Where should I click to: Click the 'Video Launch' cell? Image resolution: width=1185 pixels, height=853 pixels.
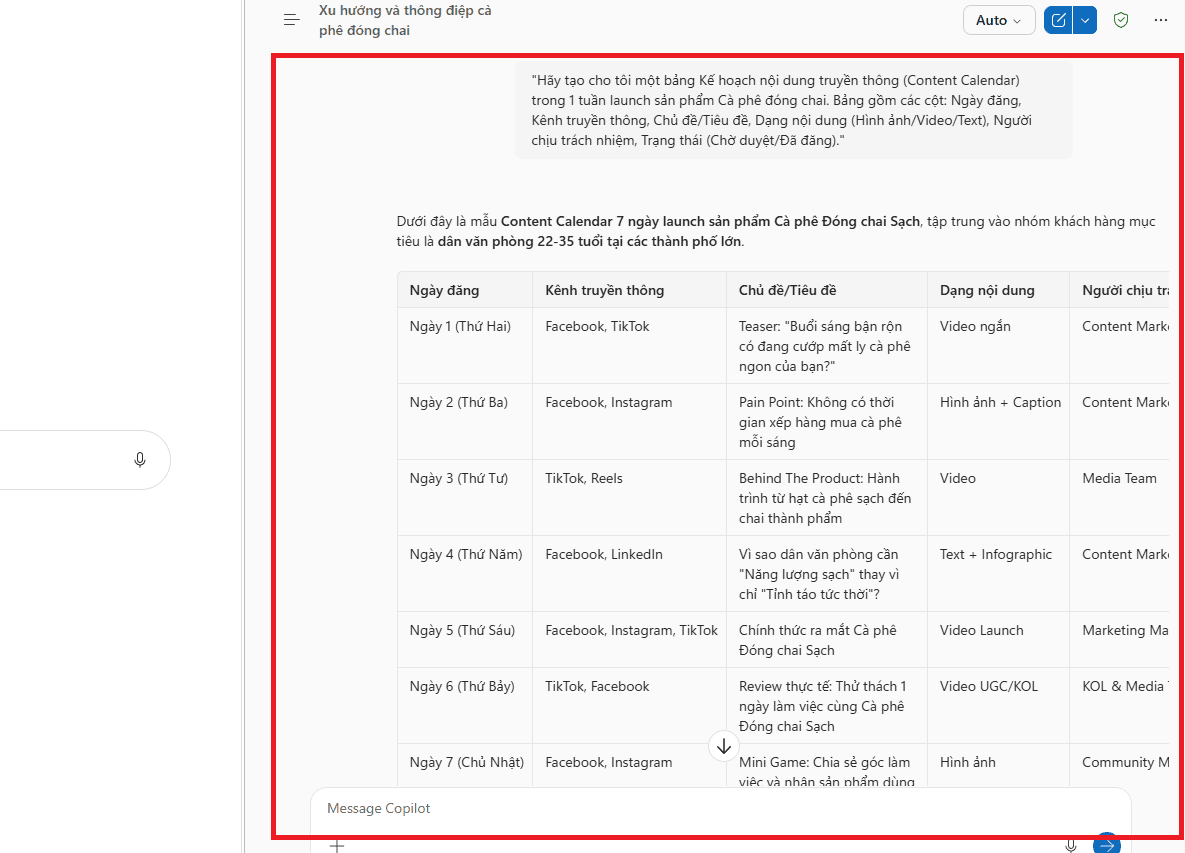(998, 640)
